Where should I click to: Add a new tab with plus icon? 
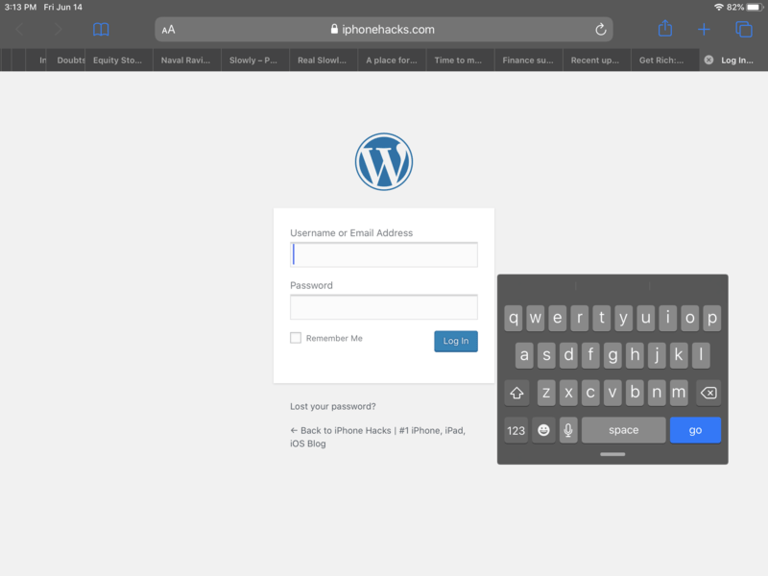704,29
